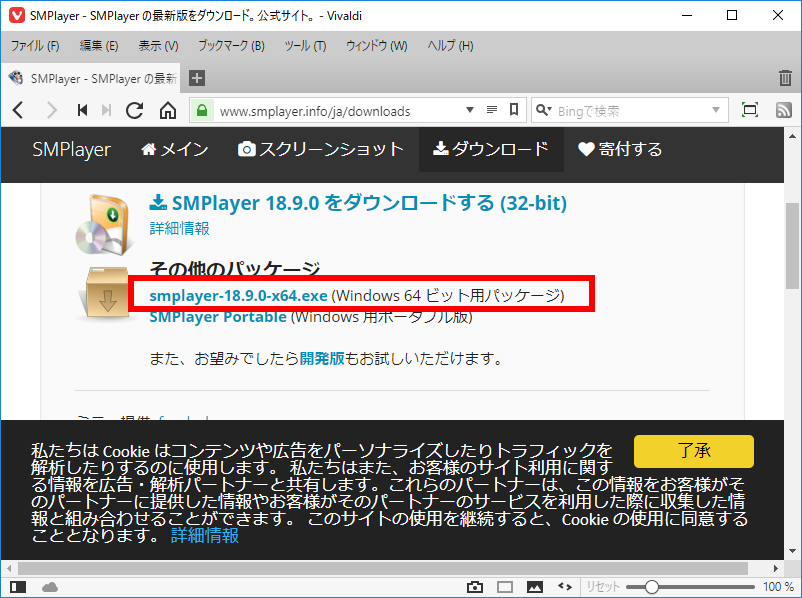Reload the current page
This screenshot has height=598, width=802.
pos(135,110)
